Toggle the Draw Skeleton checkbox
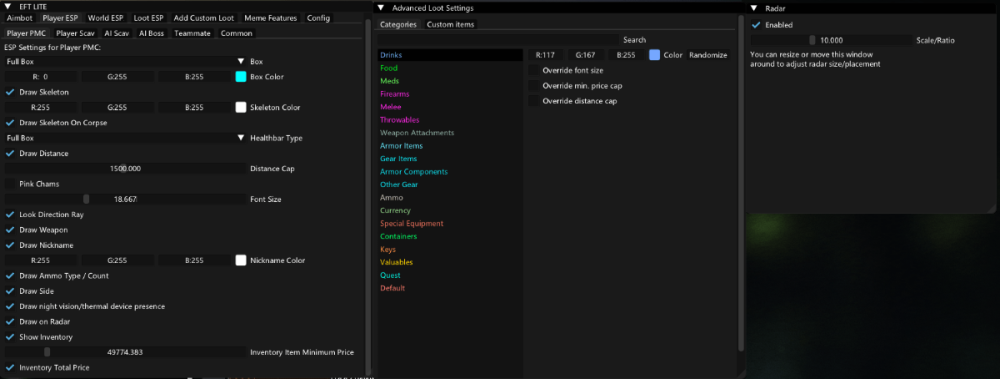This screenshot has height=379, width=1000. (x=10, y=92)
